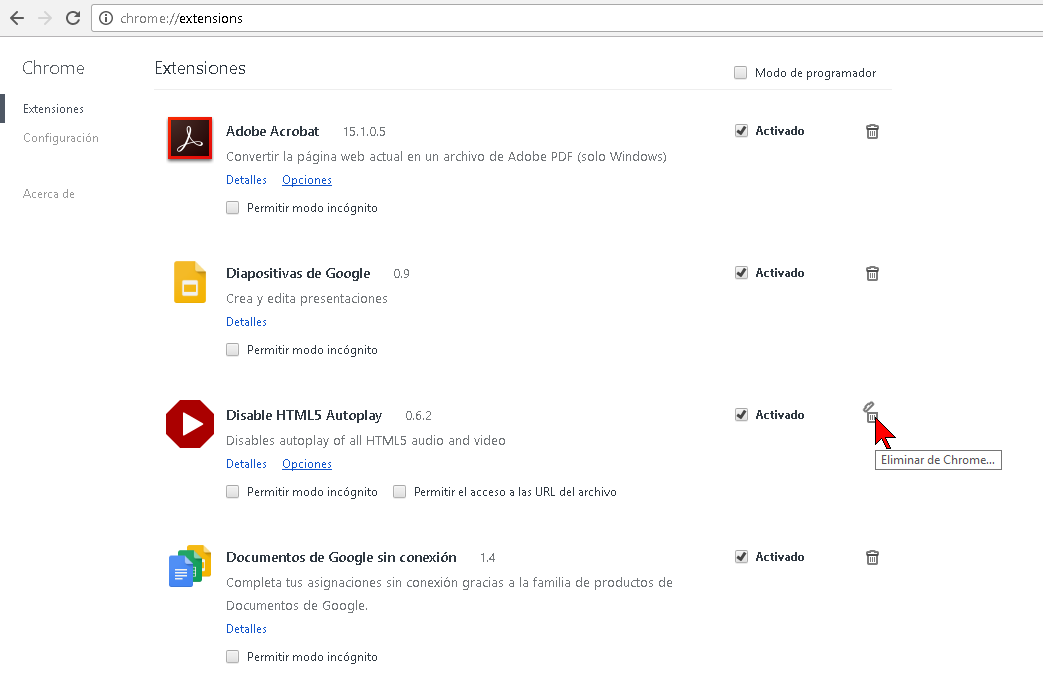
Task: Click version number 1.4
Action: [x=488, y=557]
